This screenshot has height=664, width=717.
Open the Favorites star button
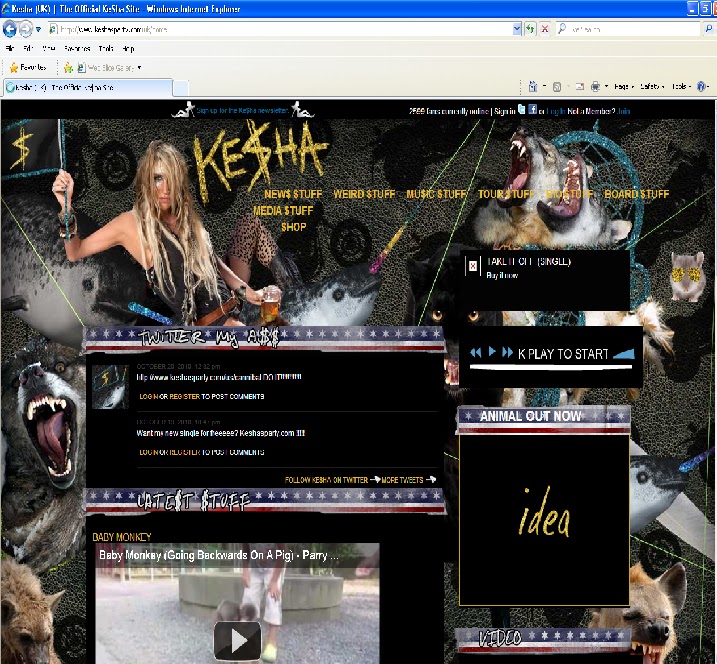tap(28, 68)
